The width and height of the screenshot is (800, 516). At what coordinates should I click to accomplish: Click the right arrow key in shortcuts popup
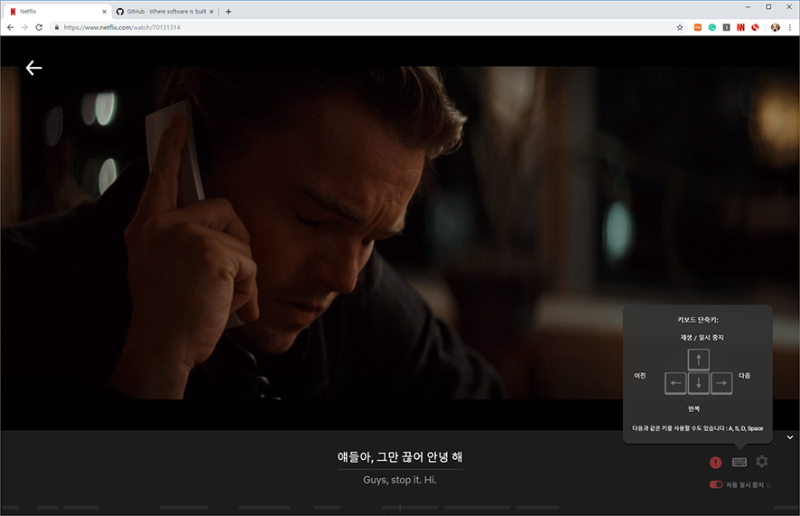point(721,383)
